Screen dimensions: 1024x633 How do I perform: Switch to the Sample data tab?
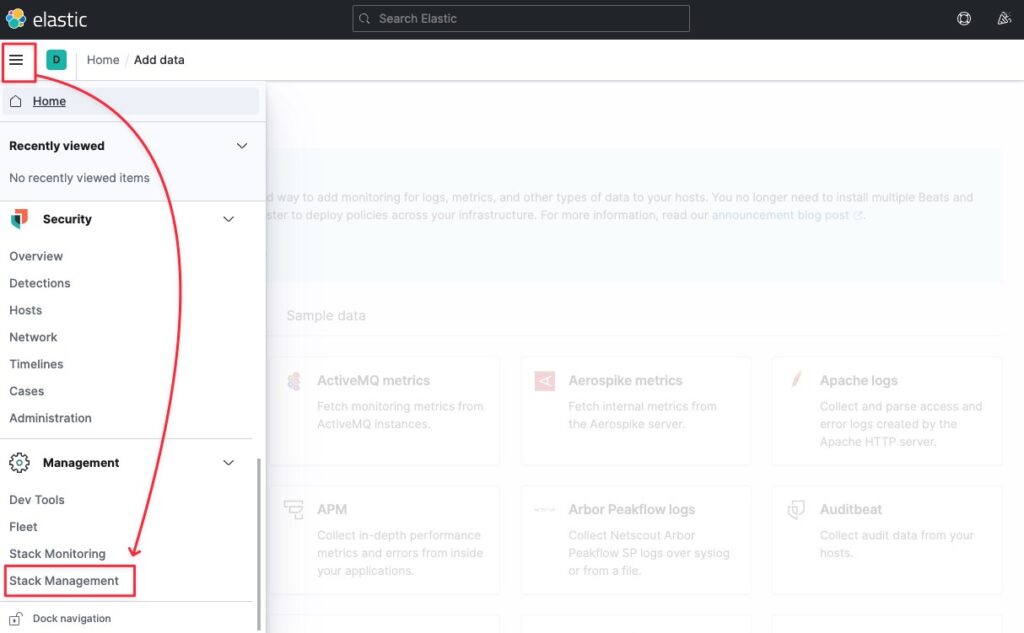[326, 316]
